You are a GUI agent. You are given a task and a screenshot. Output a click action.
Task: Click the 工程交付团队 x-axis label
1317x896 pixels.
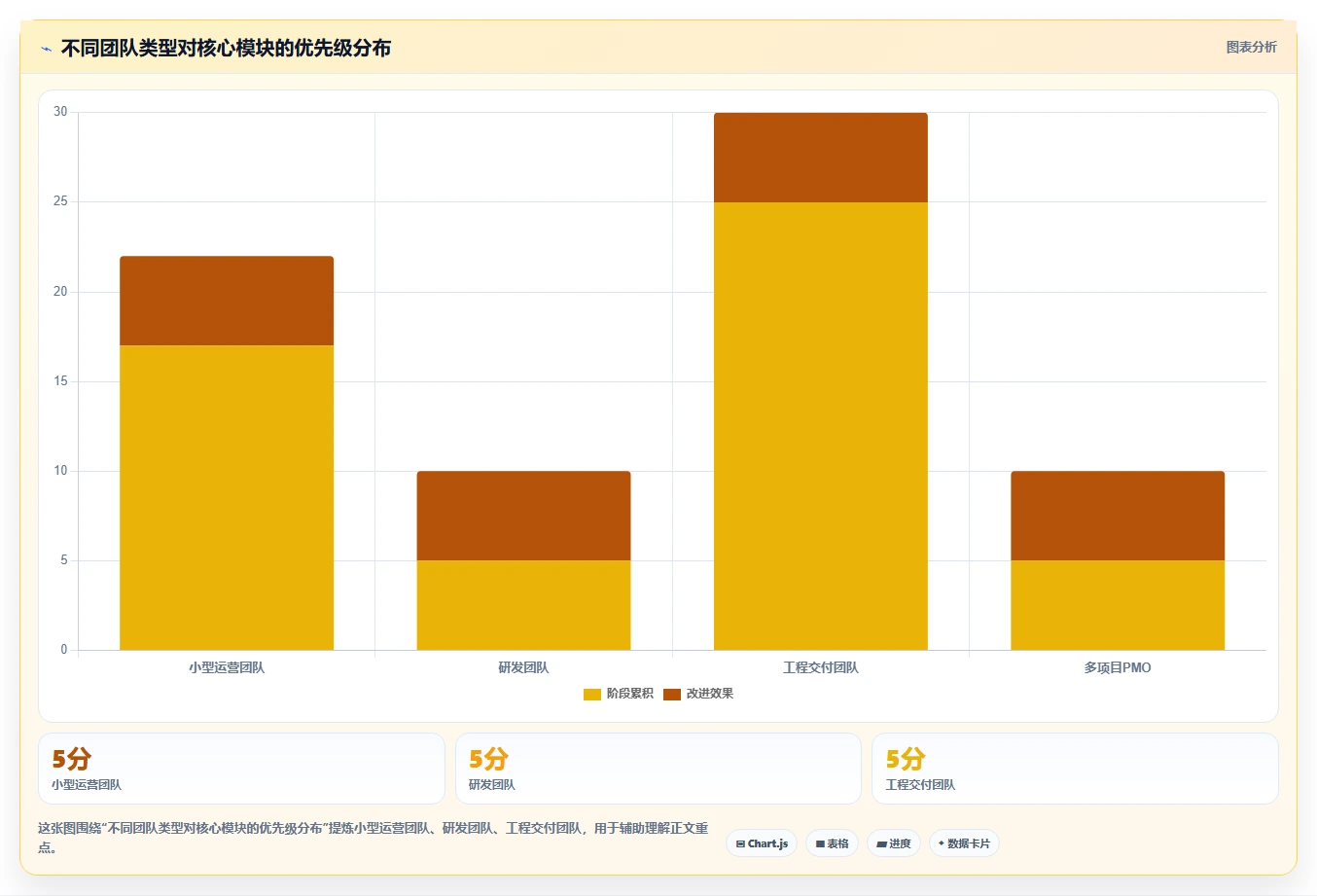pos(821,667)
